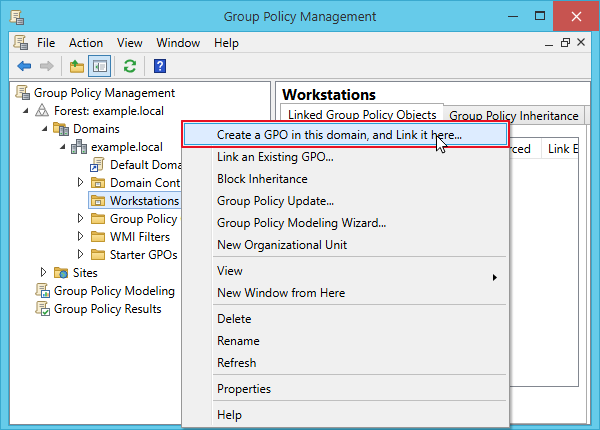
Task: Click the blue Help question mark icon
Action: click(x=160, y=66)
